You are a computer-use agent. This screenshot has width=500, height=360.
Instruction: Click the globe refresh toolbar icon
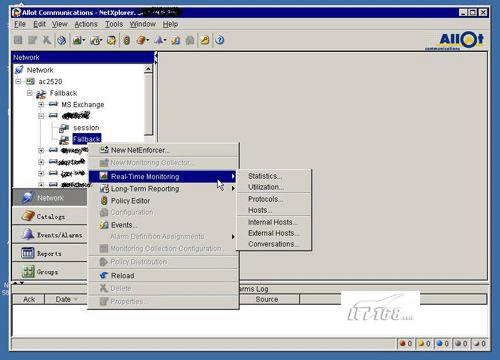coord(61,40)
